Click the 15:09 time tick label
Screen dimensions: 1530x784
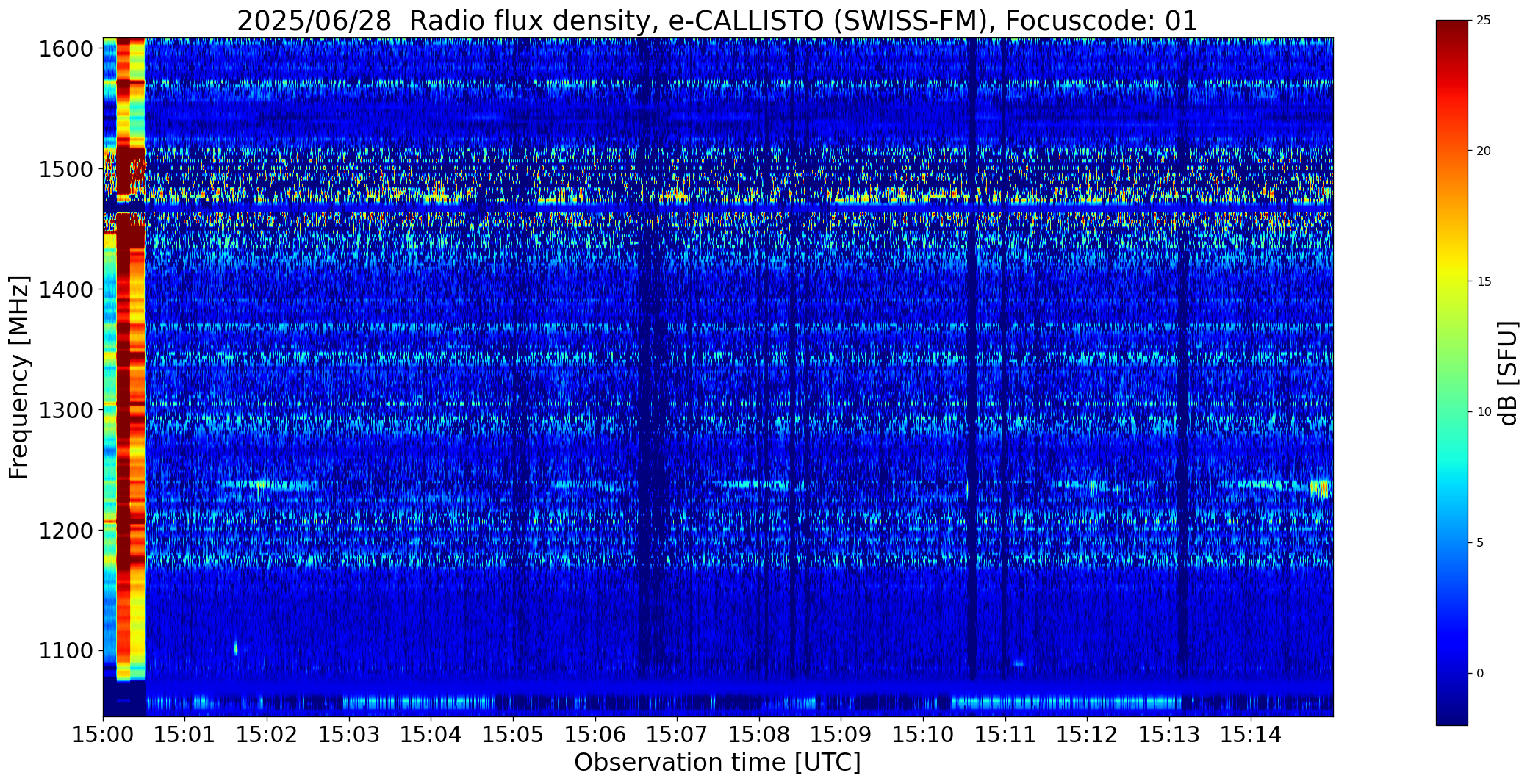pyautogui.click(x=841, y=734)
